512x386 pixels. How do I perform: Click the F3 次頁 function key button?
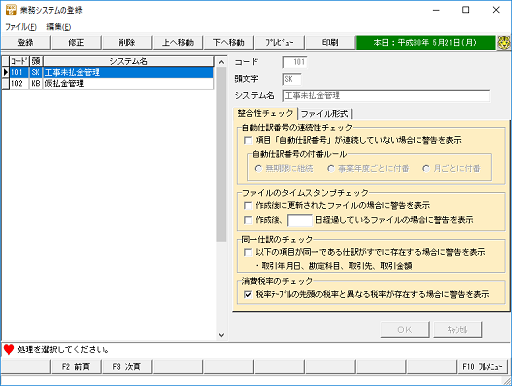[x=127, y=367]
